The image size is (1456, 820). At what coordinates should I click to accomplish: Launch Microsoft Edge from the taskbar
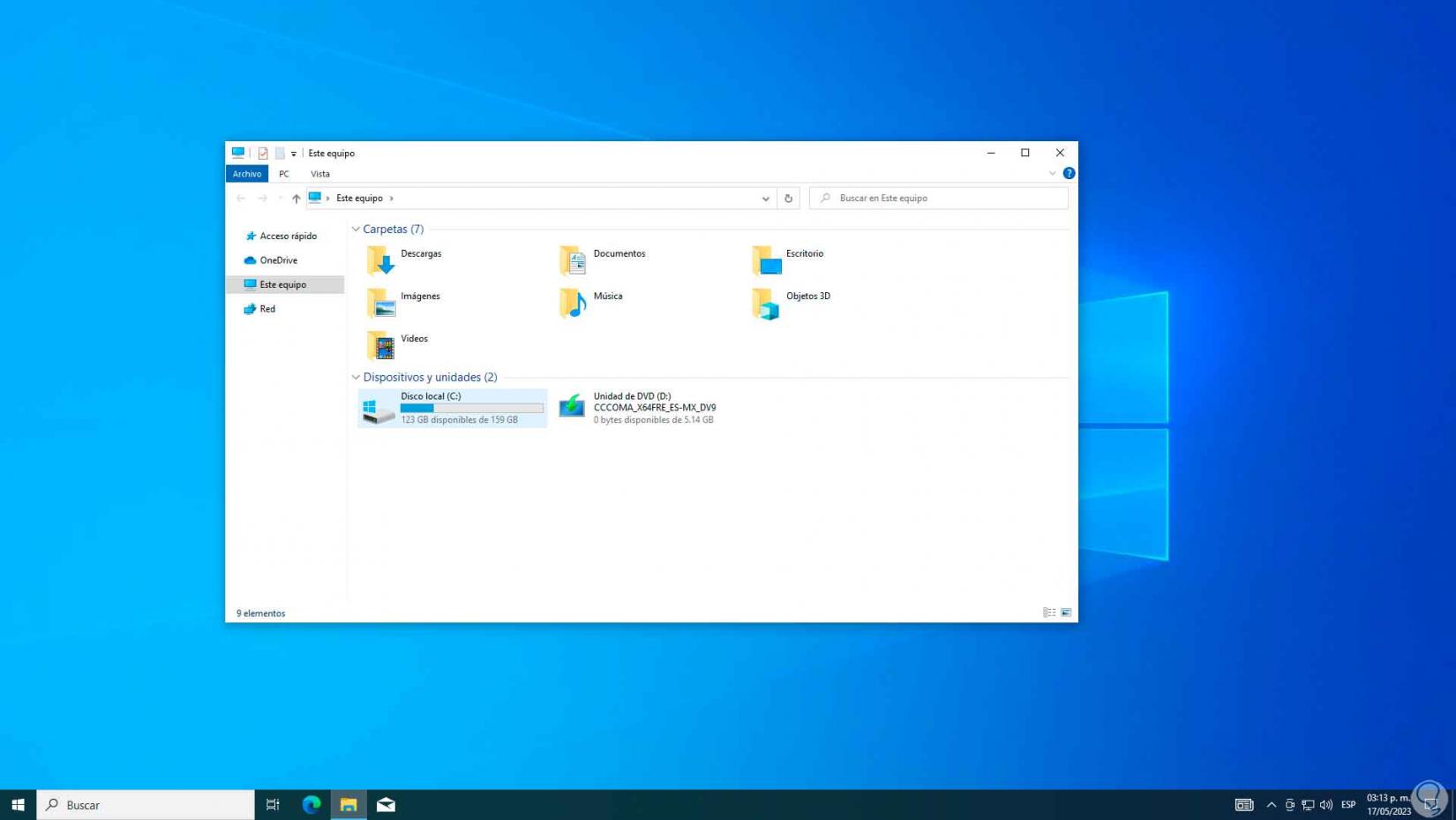click(x=311, y=804)
